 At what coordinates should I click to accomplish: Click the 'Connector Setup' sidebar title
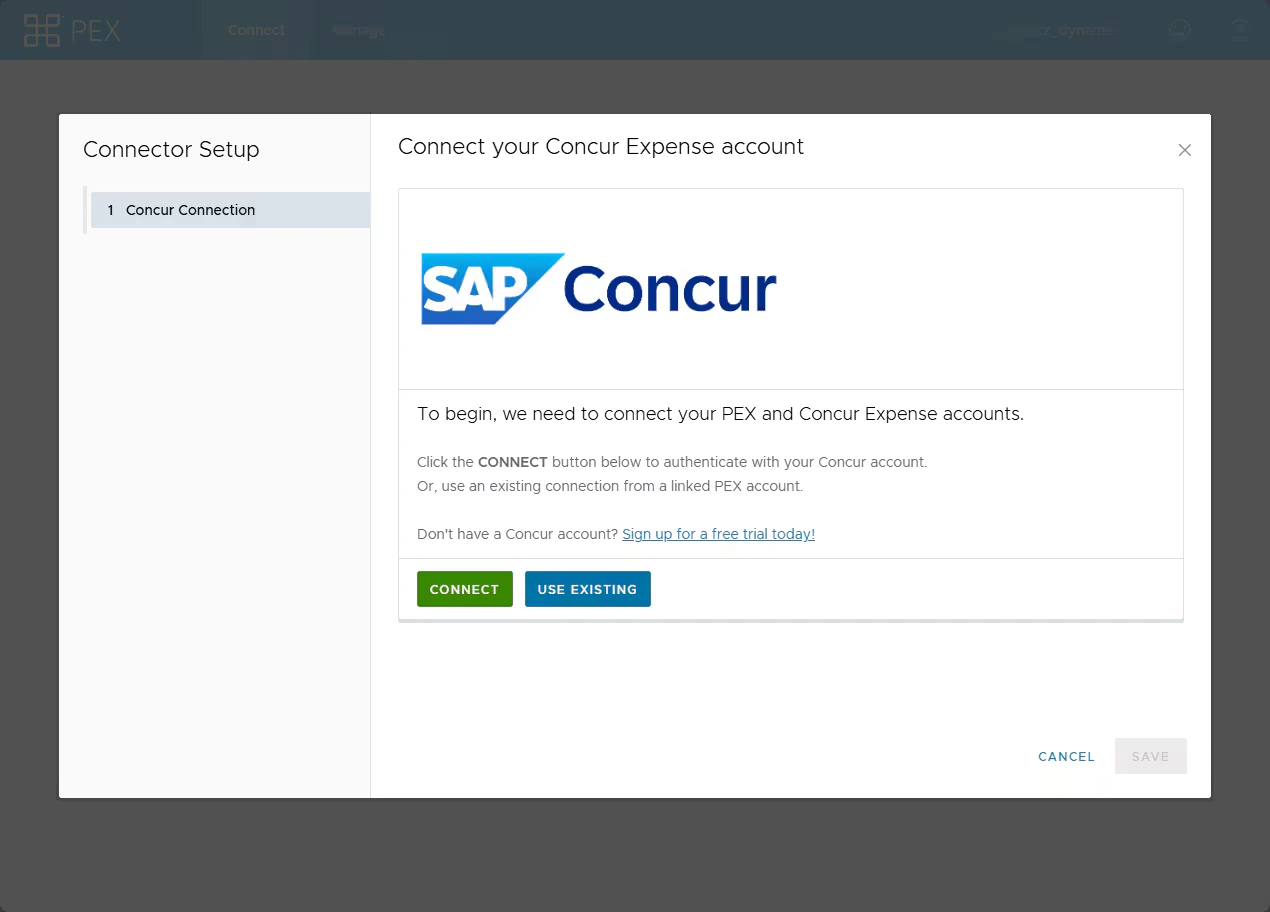171,149
